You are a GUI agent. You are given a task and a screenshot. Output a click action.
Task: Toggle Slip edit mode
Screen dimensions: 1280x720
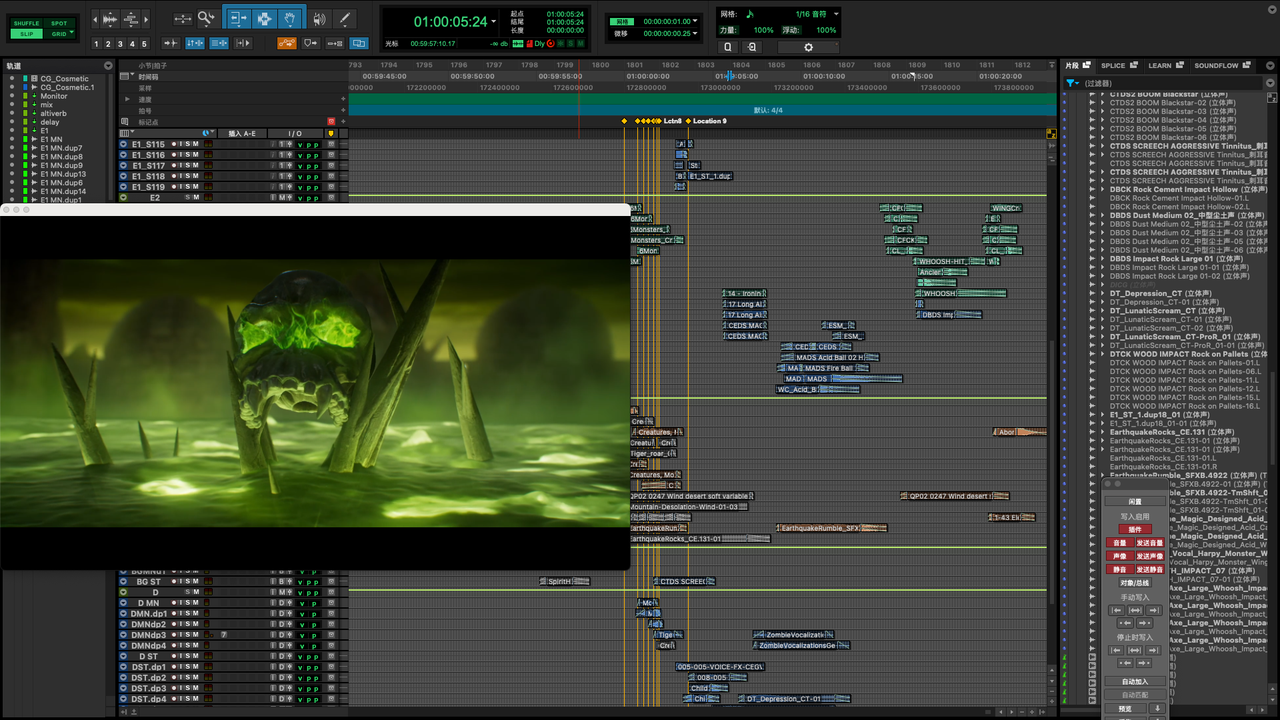coord(26,33)
